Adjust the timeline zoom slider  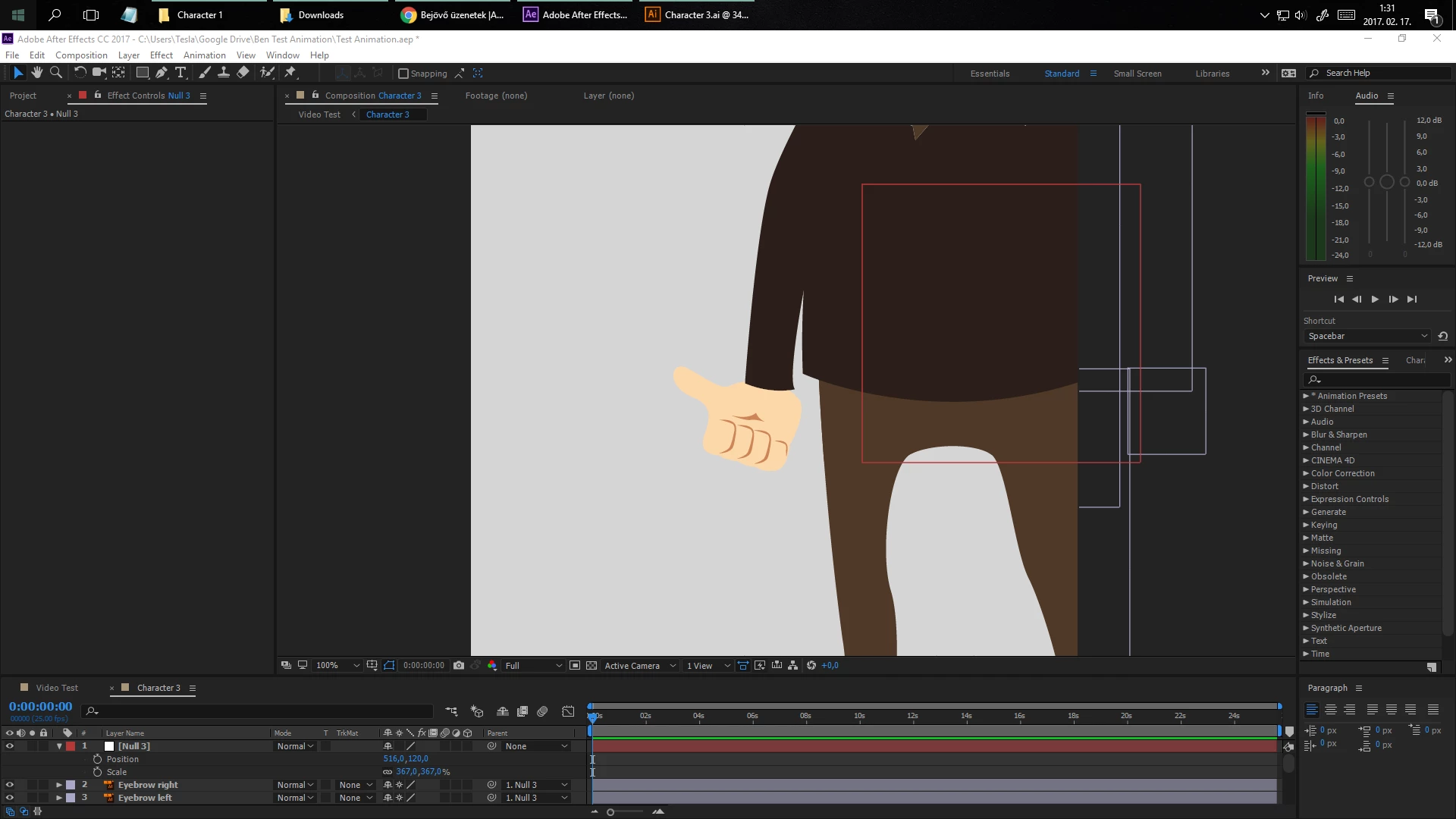coord(610,812)
